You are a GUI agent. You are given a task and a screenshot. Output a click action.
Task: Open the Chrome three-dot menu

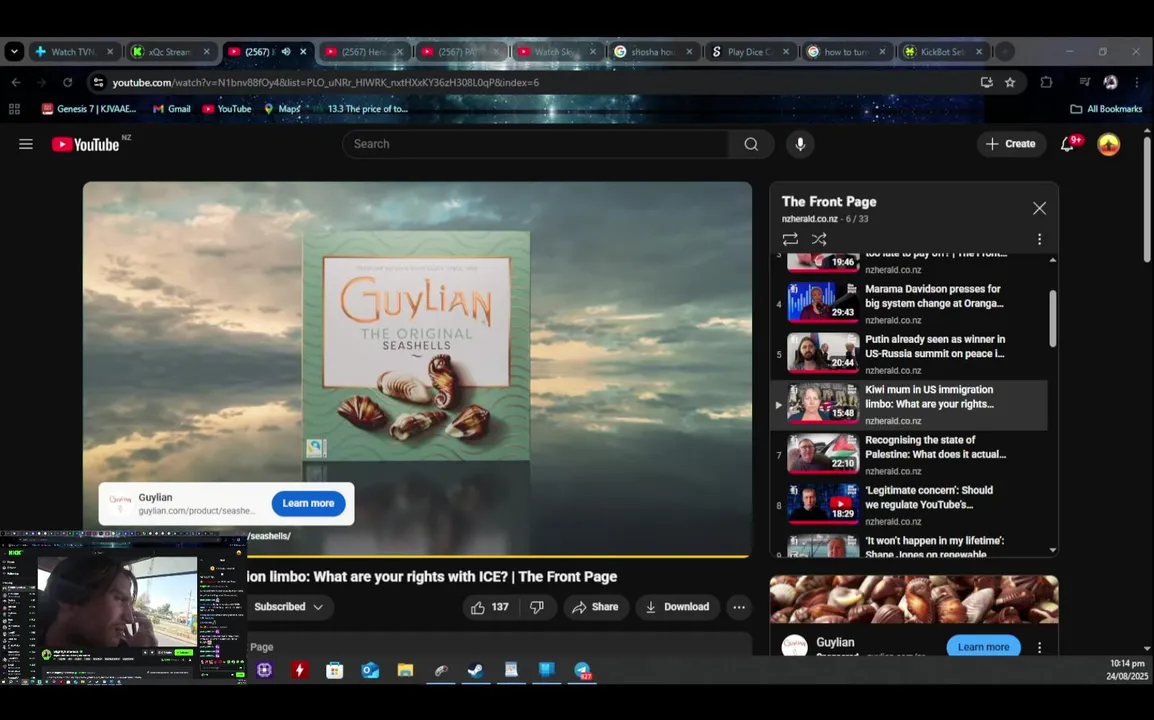pyautogui.click(x=1137, y=82)
